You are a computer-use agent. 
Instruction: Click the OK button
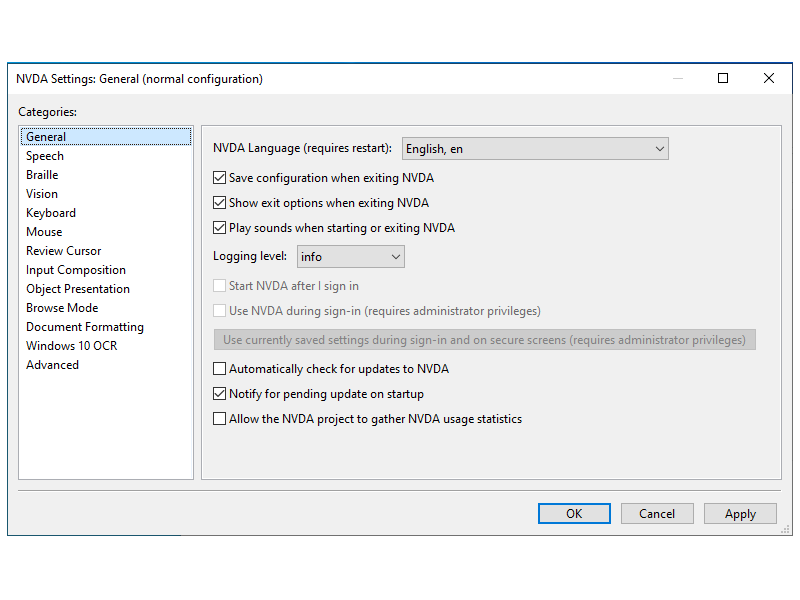tap(574, 513)
